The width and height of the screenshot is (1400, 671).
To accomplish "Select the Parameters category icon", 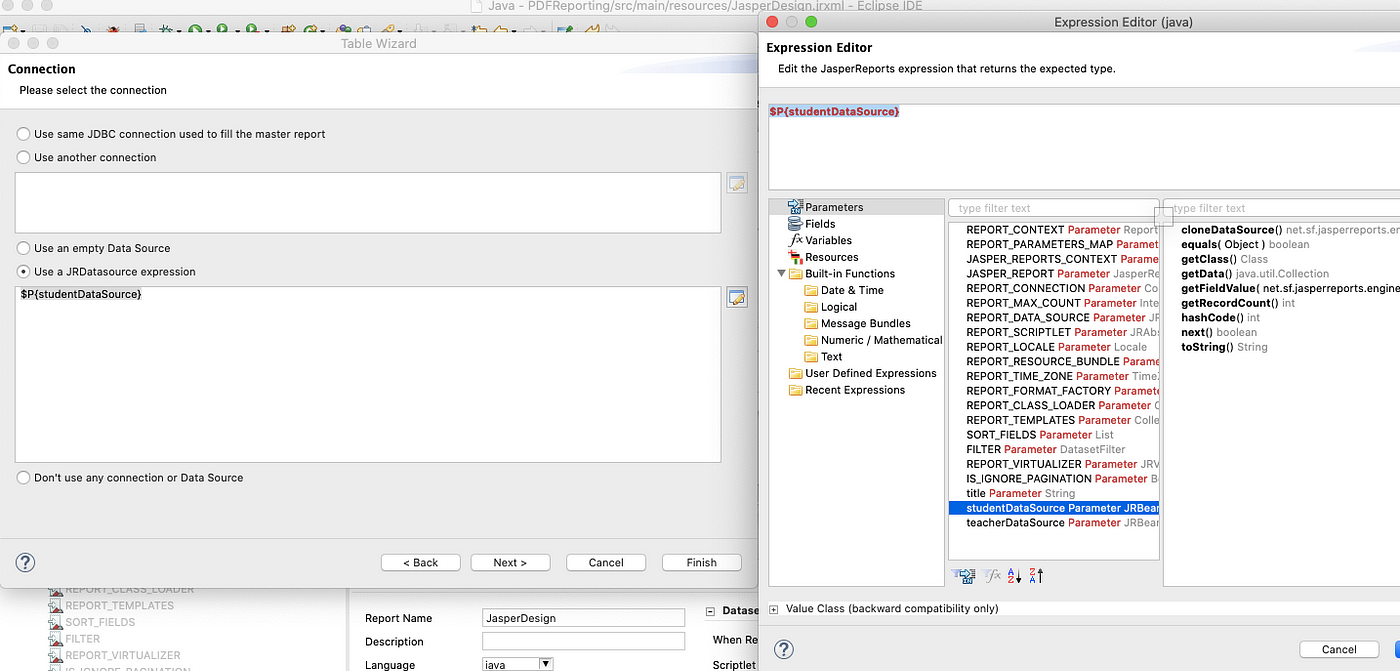I will (796, 207).
